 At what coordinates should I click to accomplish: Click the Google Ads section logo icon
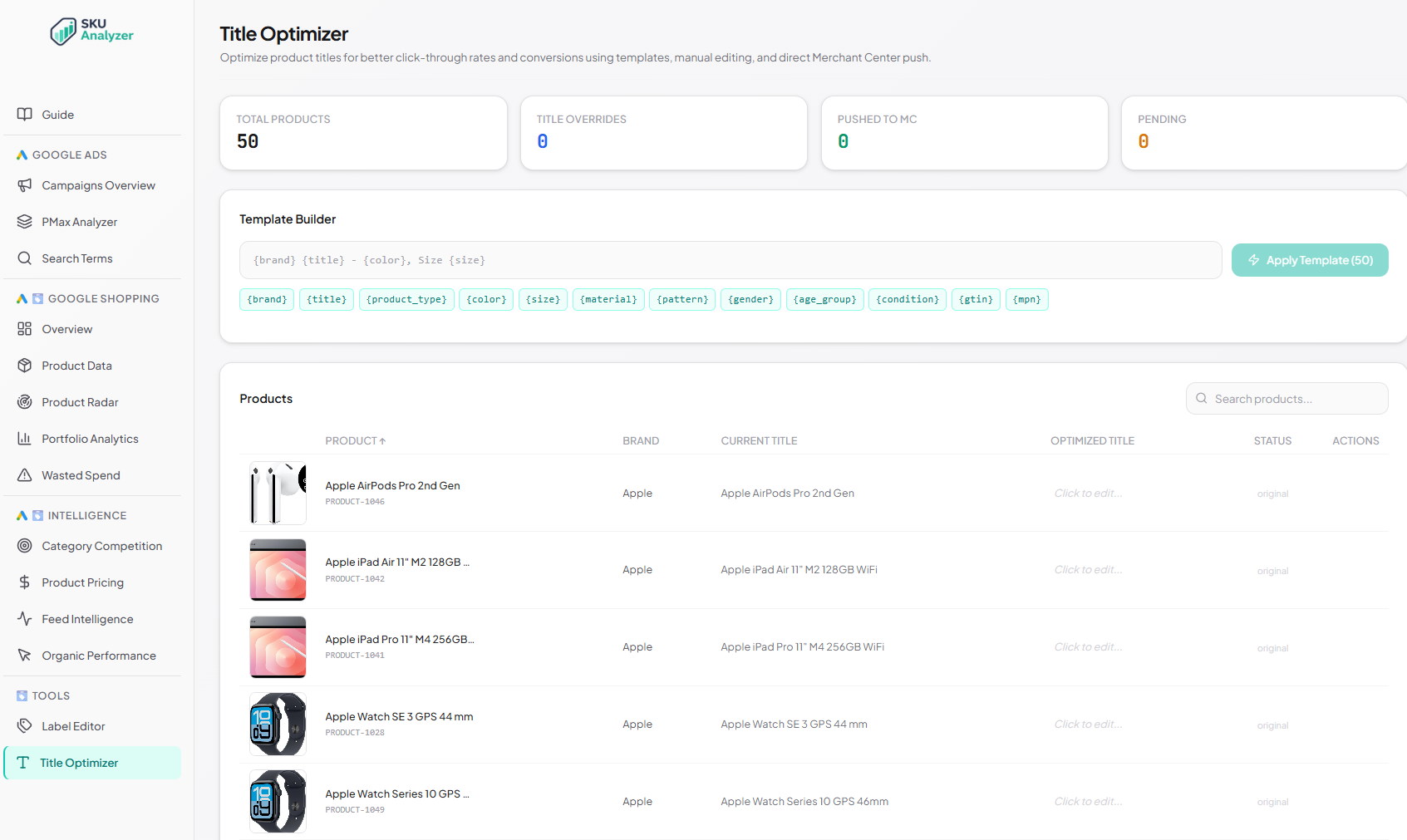22,155
